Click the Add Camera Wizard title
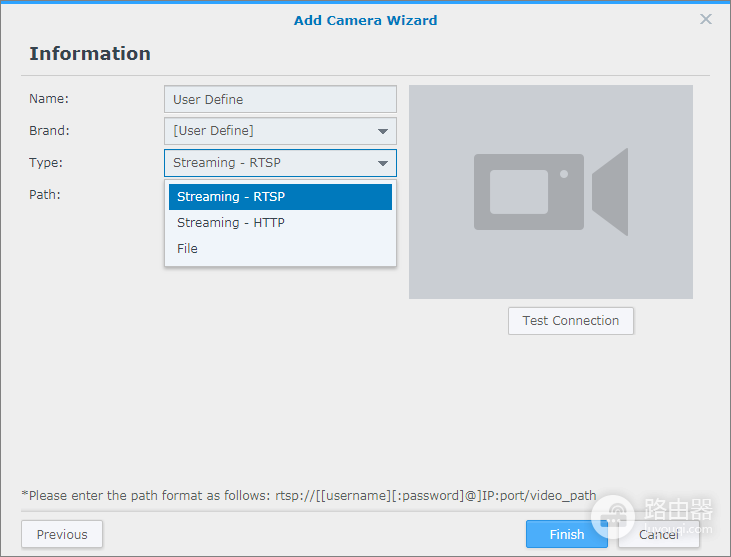731x557 pixels. click(x=366, y=21)
